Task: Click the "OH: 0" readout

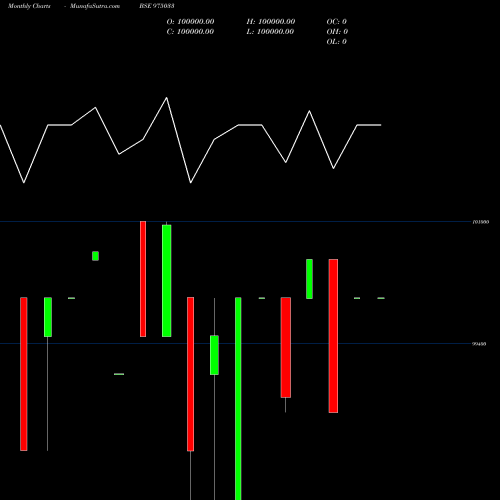Action: pos(337,32)
